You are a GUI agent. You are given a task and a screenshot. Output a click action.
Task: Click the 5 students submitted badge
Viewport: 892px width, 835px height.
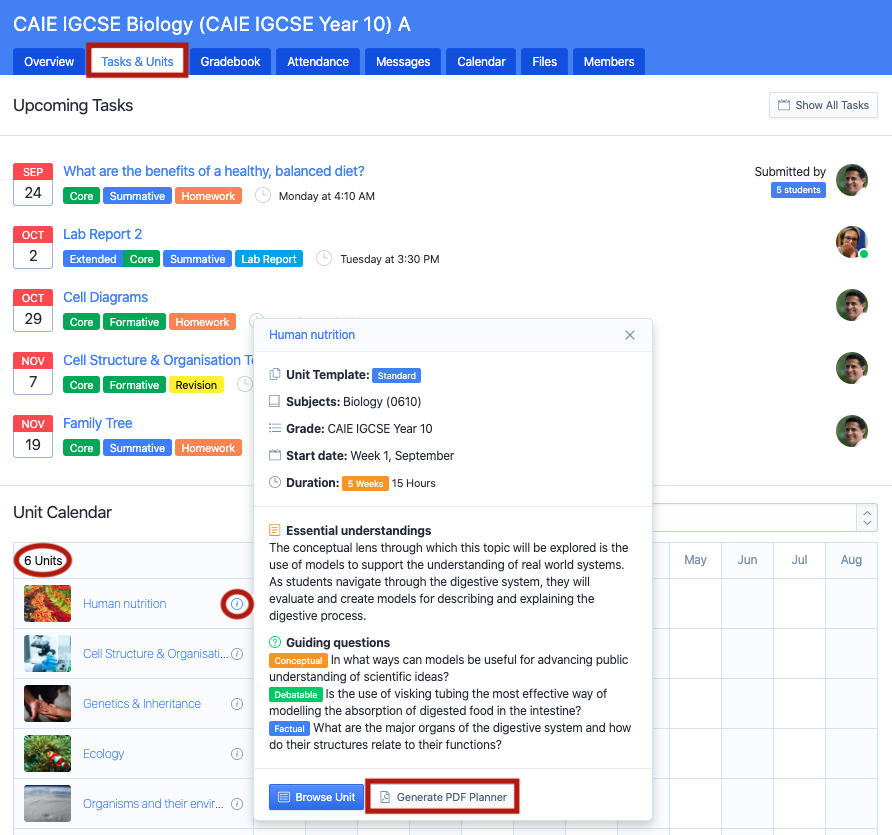click(798, 190)
